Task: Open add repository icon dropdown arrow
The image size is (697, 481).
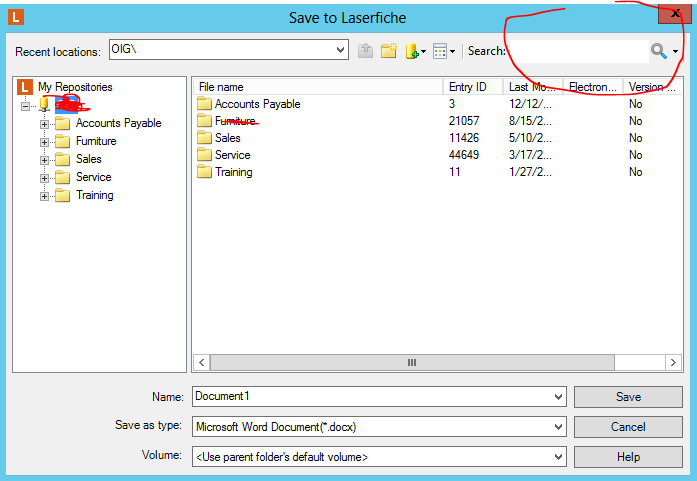Action: click(423, 52)
